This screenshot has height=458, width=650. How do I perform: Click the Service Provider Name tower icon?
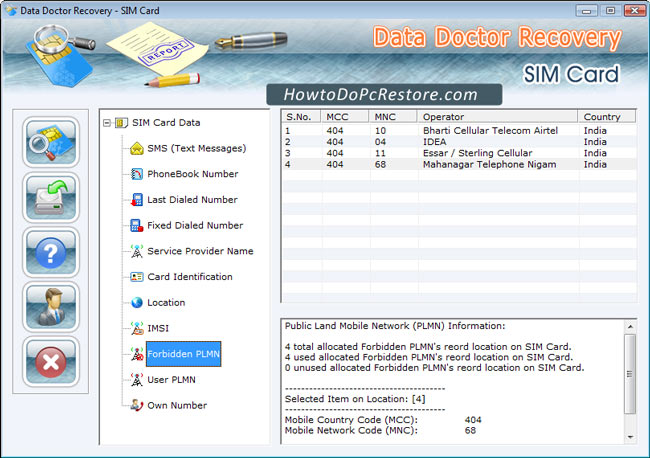(x=137, y=251)
